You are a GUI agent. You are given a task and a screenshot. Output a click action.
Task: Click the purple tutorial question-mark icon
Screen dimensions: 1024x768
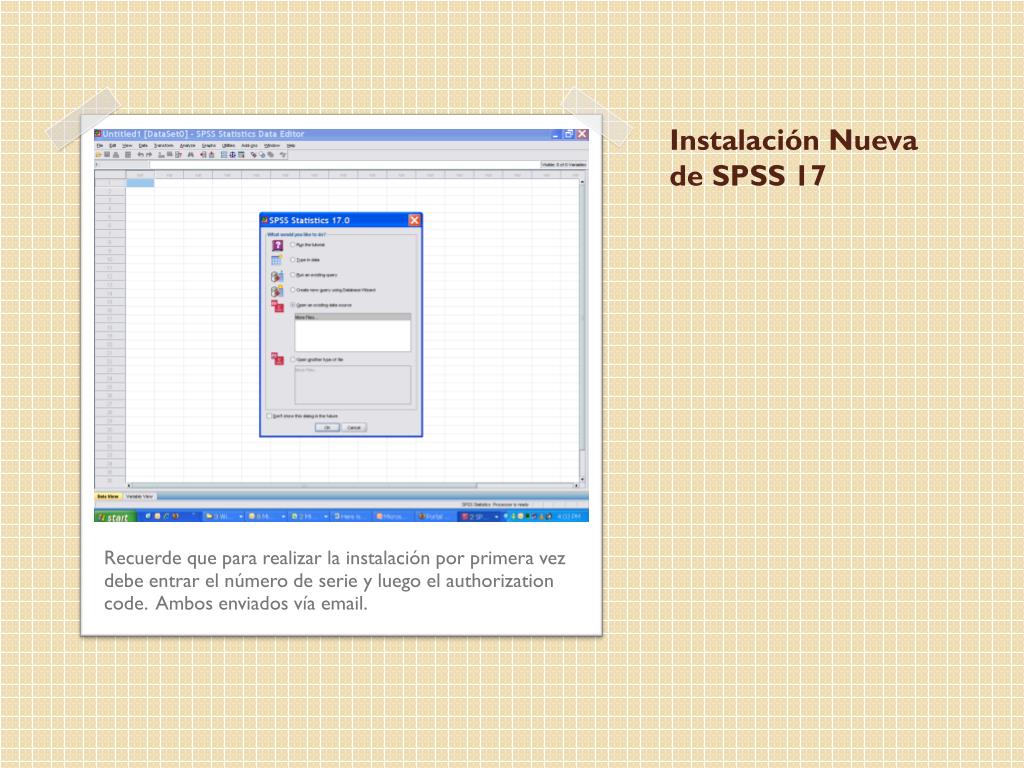277,246
